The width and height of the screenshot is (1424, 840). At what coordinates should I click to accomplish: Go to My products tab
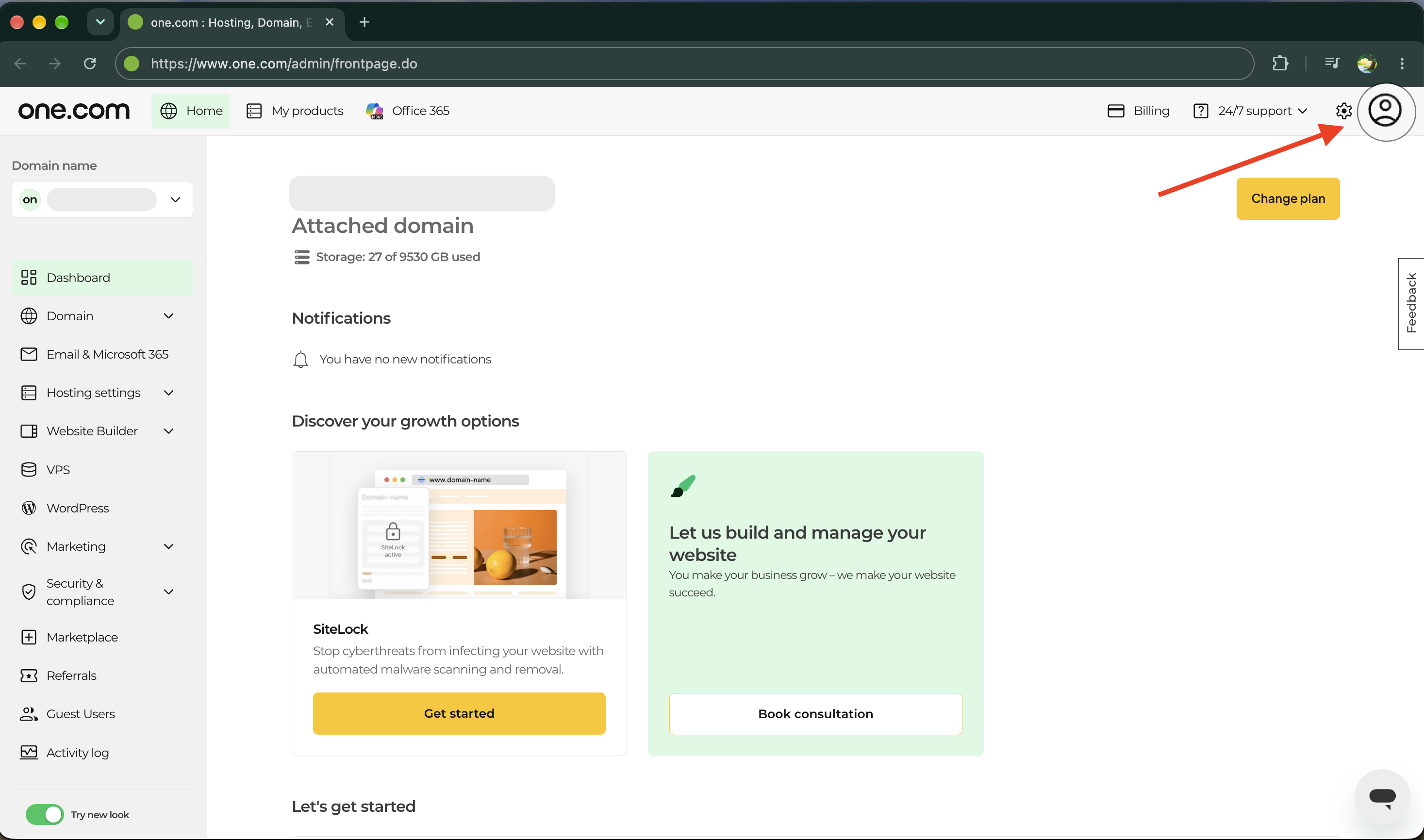(x=295, y=111)
